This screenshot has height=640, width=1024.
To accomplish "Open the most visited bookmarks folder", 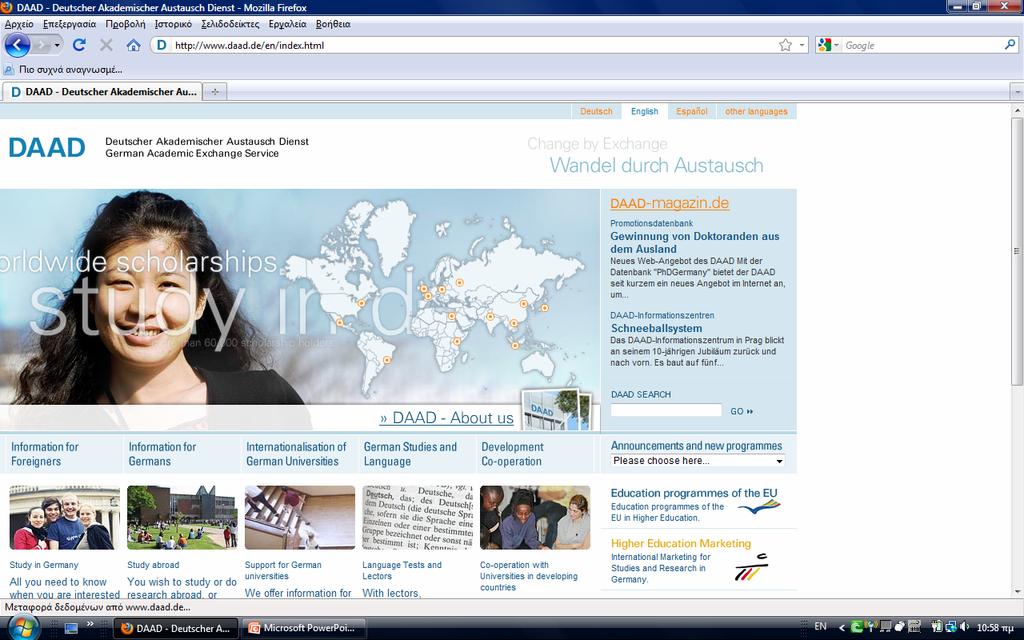I will click(x=63, y=69).
